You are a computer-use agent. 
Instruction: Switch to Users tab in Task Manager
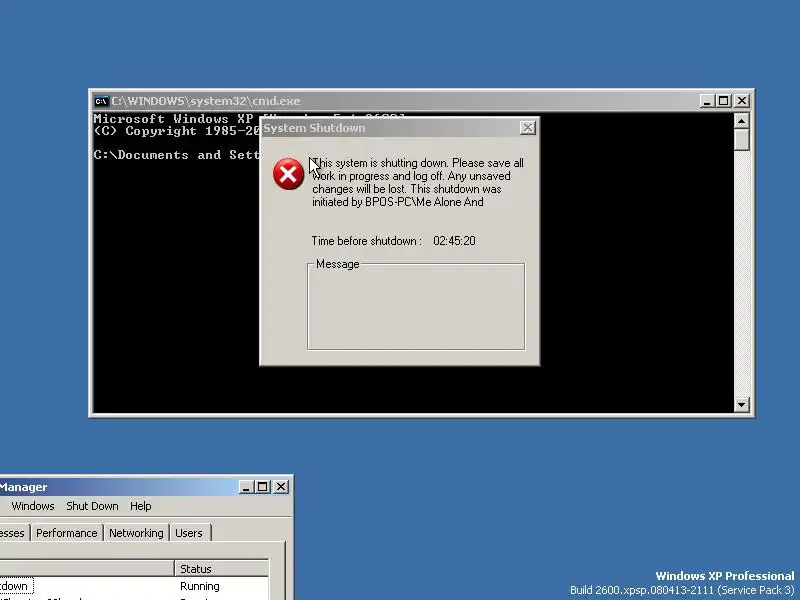(189, 533)
